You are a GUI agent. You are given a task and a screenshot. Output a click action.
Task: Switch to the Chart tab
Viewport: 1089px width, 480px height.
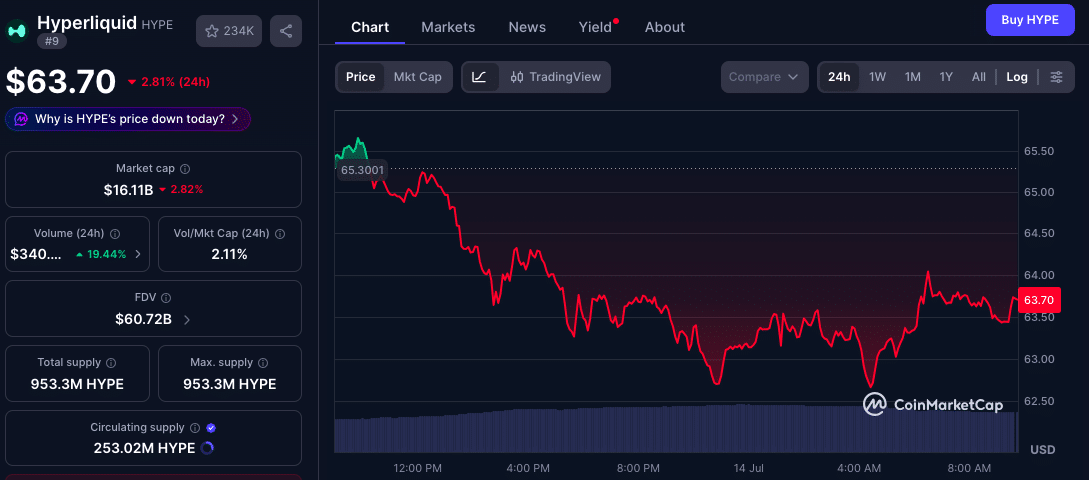coord(370,27)
